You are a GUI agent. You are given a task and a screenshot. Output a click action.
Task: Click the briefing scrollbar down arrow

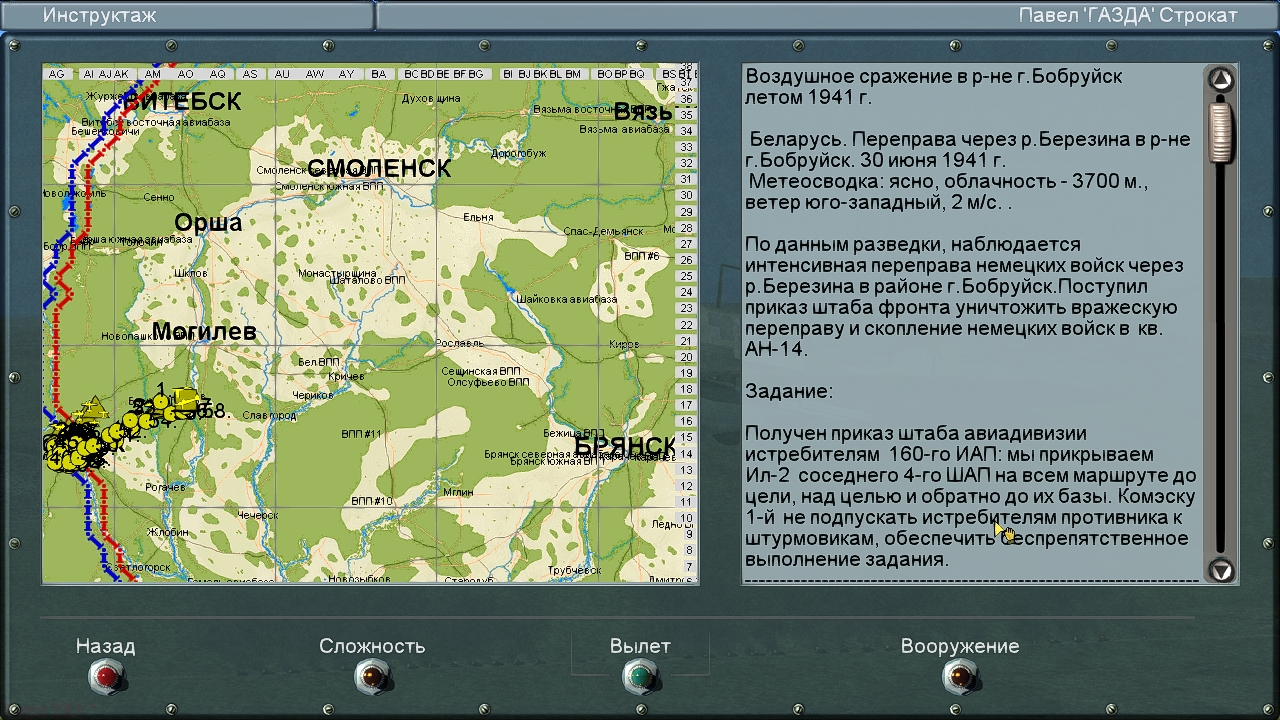1221,570
